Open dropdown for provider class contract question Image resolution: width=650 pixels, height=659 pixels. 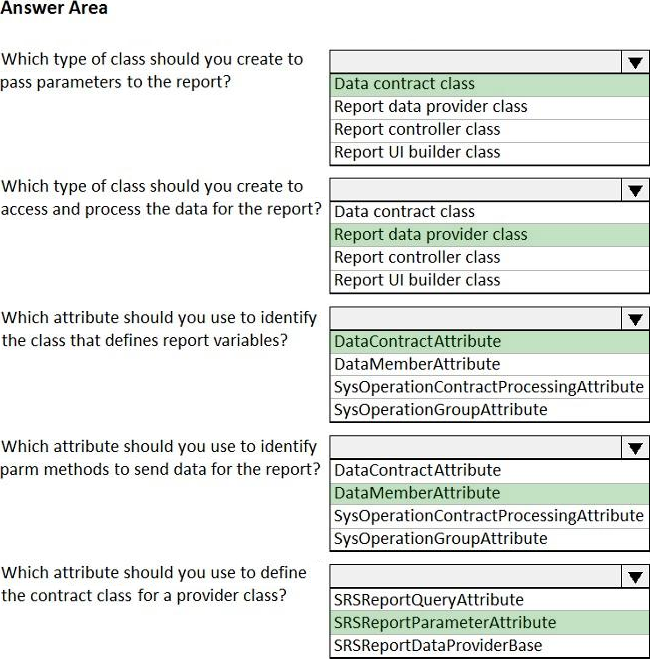[634, 577]
